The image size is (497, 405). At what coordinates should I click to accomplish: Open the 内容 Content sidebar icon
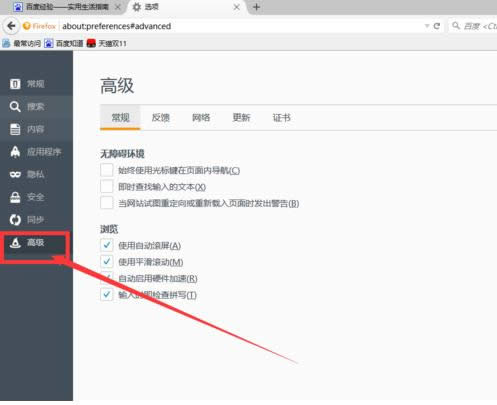click(x=15, y=129)
